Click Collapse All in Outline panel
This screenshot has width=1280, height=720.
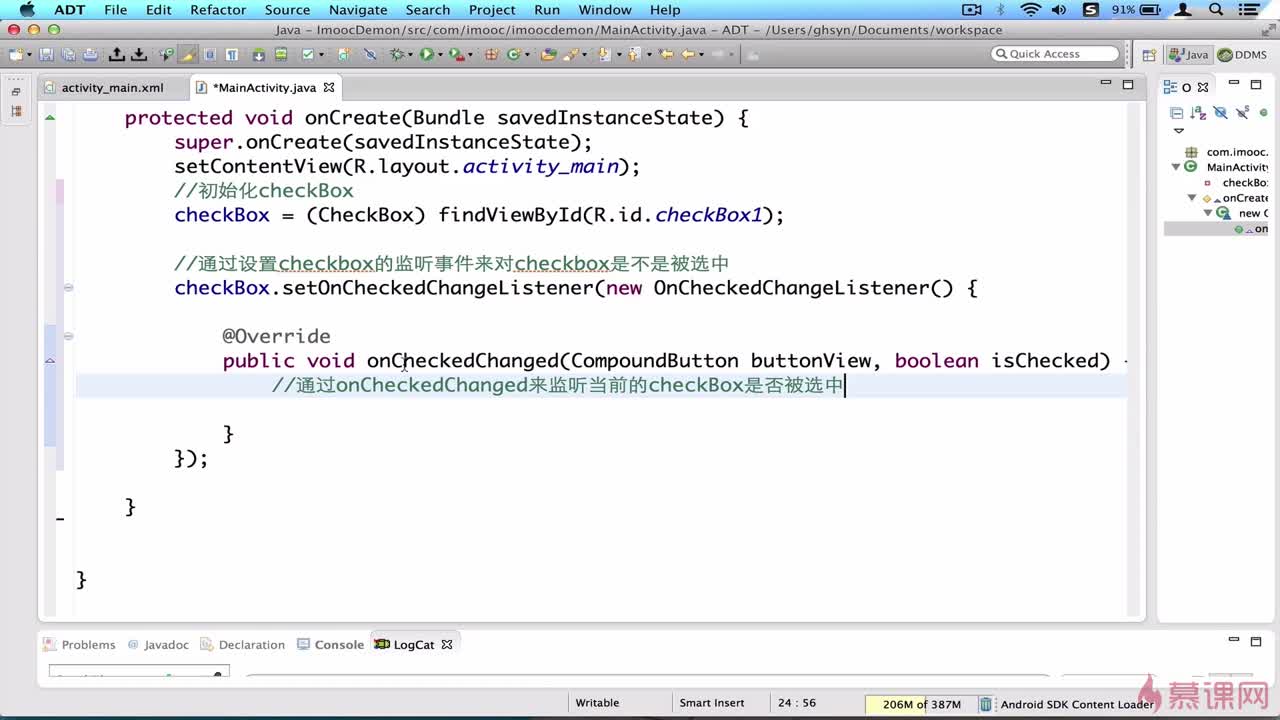point(1177,113)
